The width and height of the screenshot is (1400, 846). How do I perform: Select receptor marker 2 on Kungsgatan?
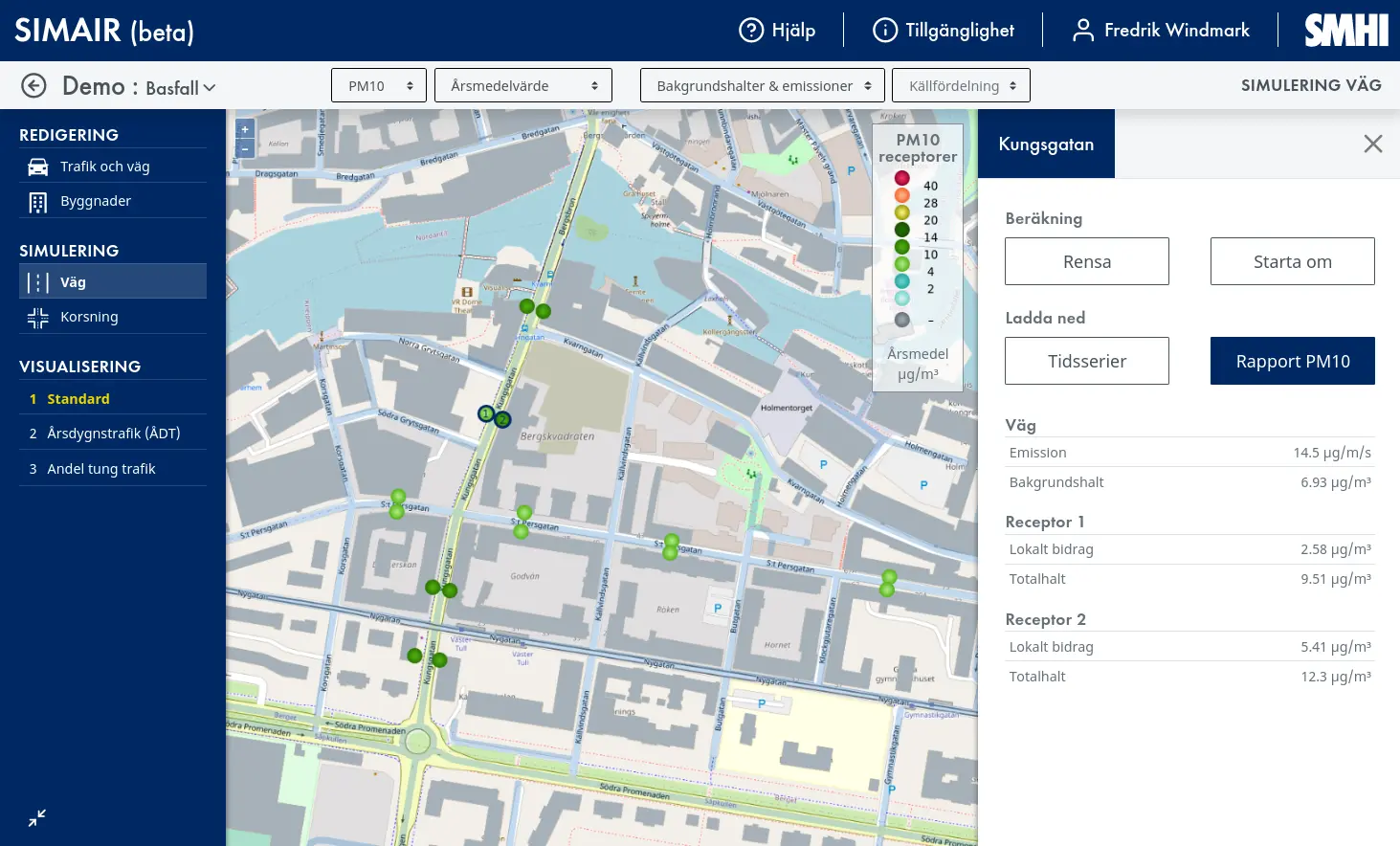[503, 419]
